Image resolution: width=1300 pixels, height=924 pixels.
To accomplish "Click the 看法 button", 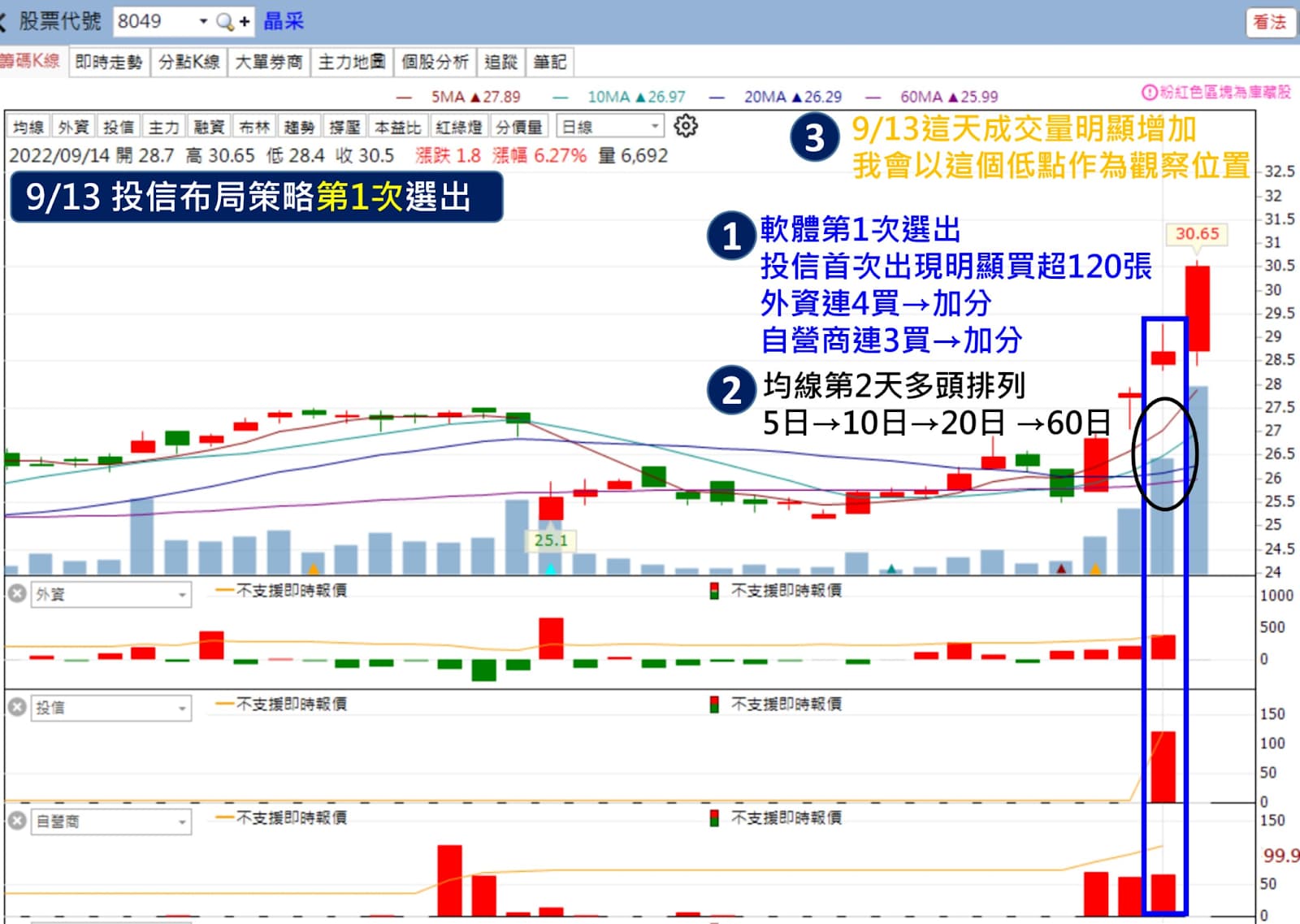I will 1269,23.
